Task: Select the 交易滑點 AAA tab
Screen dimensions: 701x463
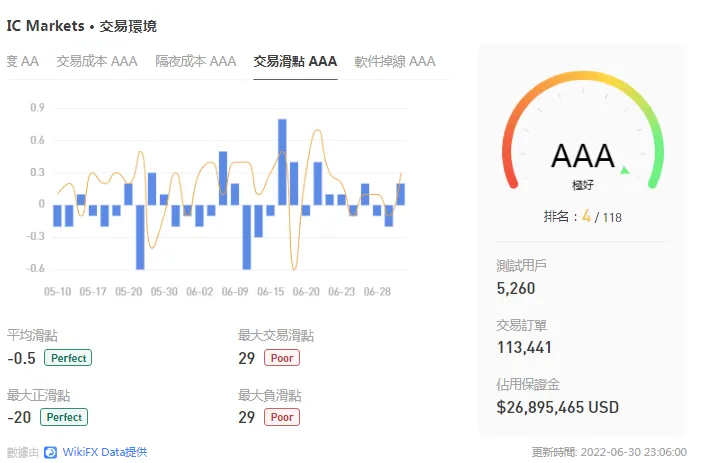Action: [x=295, y=61]
